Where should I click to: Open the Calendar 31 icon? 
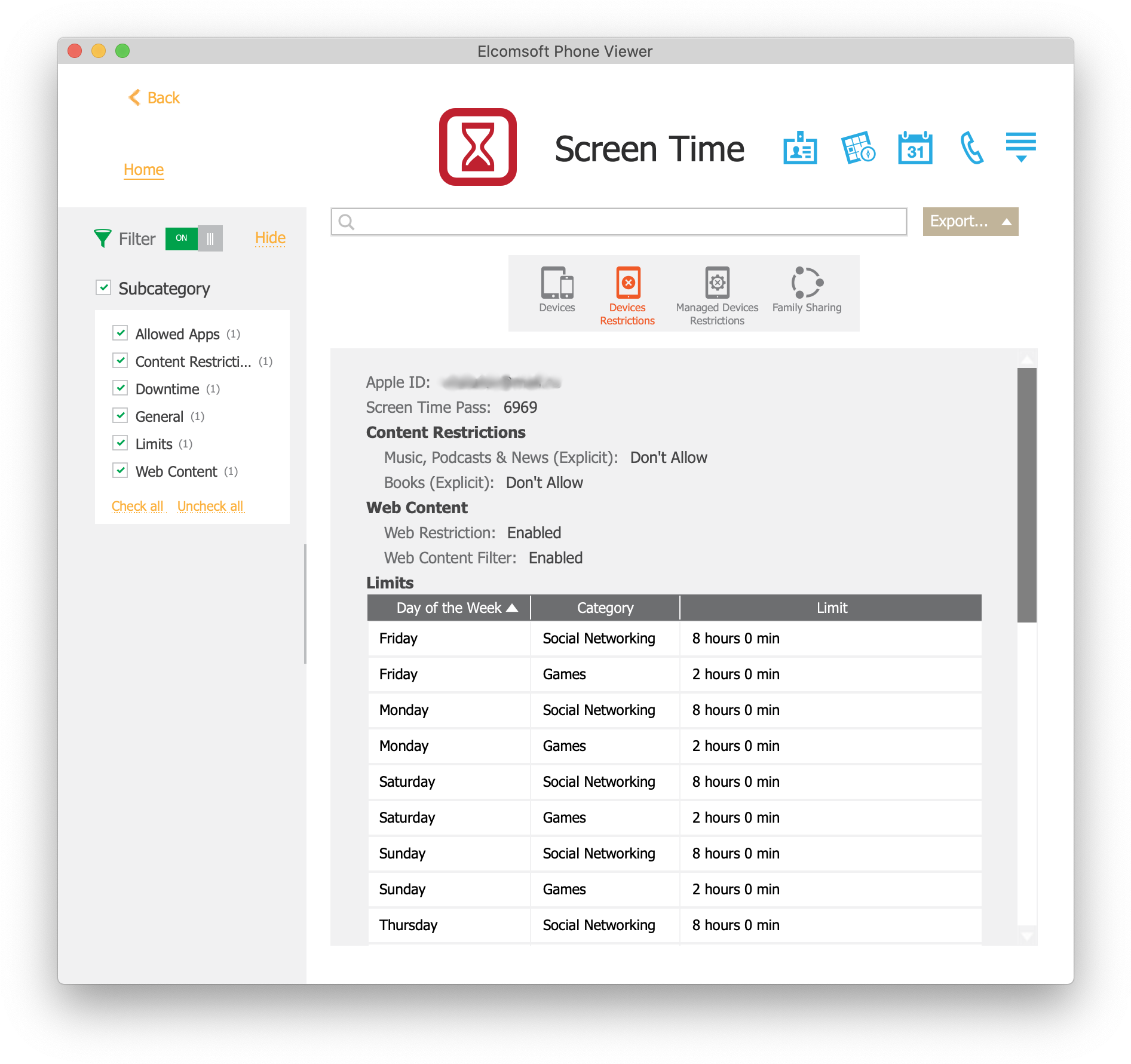pos(915,148)
